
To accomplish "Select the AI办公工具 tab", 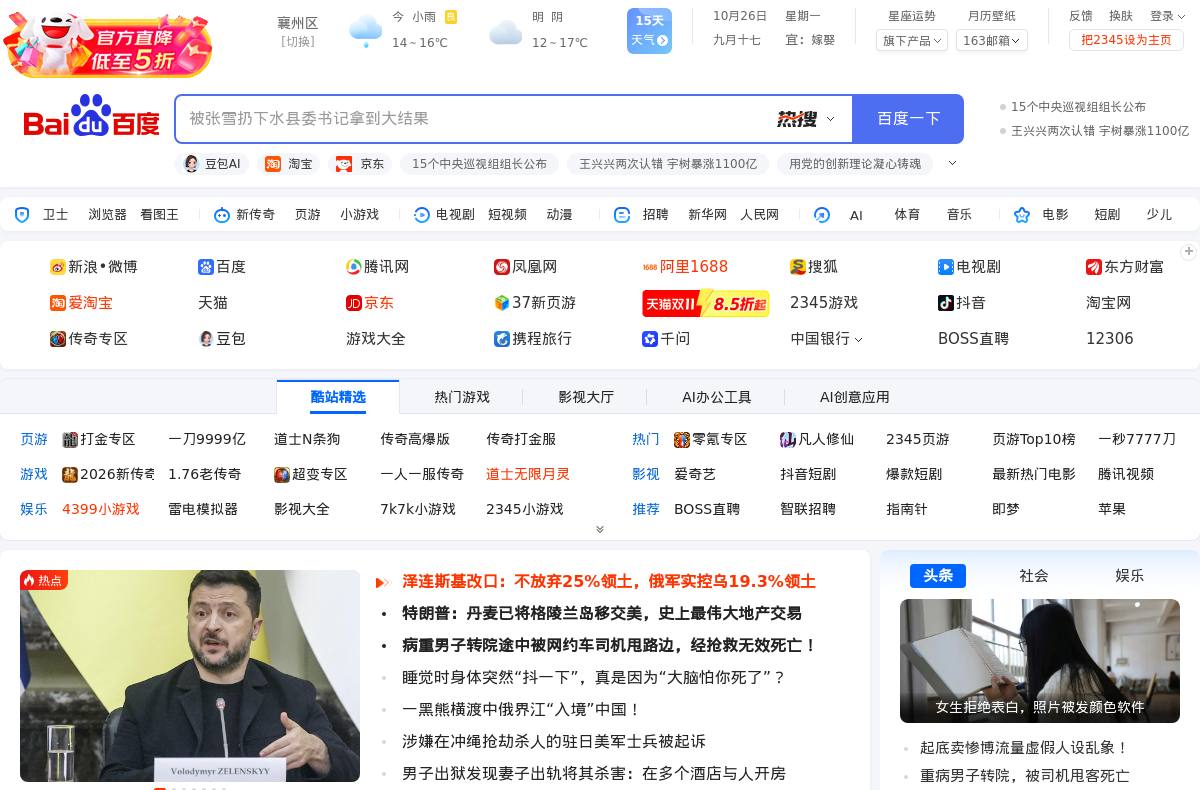I will coord(716,397).
